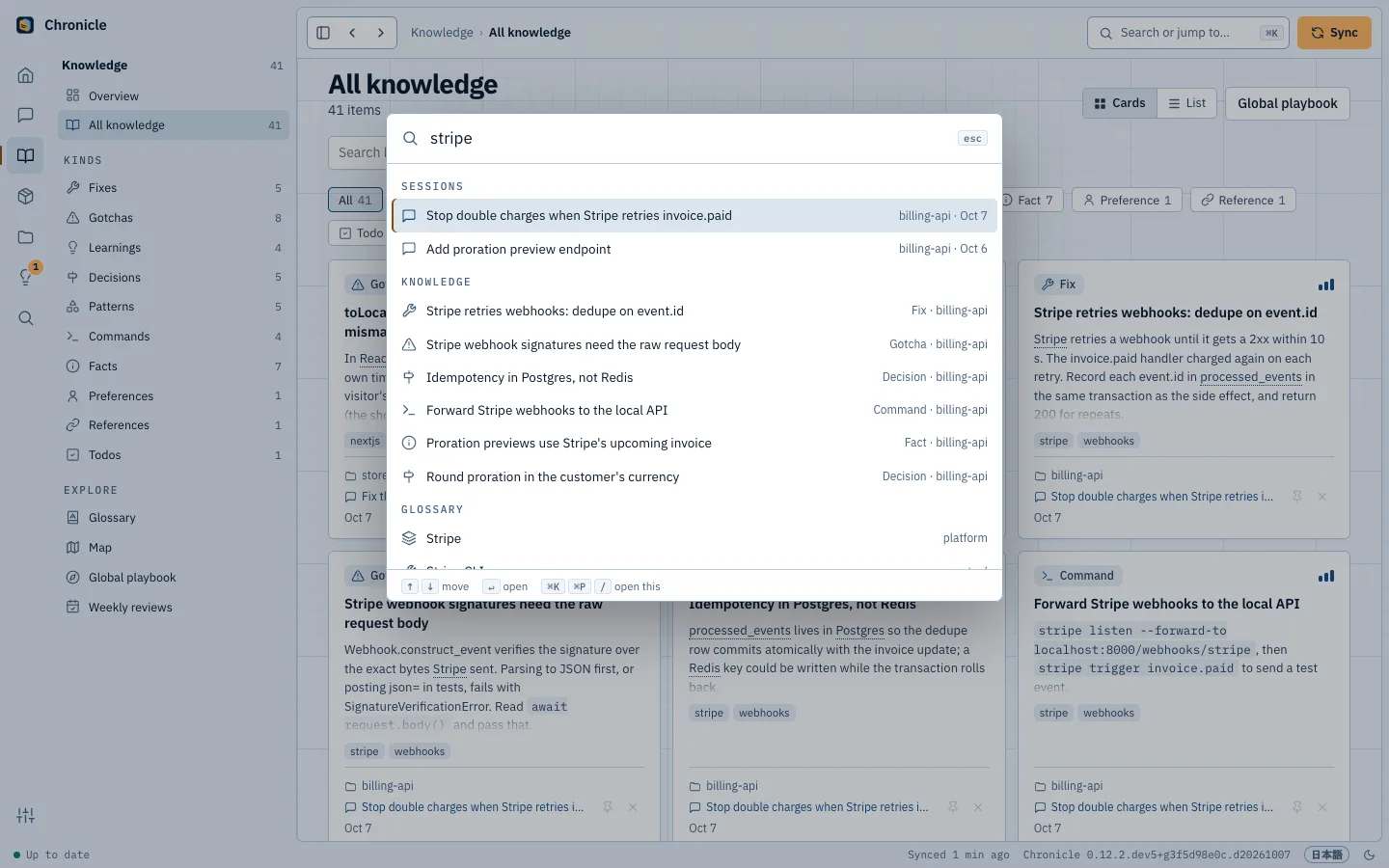1389x868 pixels.
Task: Open the Stripe platform glossary result
Action: point(694,538)
